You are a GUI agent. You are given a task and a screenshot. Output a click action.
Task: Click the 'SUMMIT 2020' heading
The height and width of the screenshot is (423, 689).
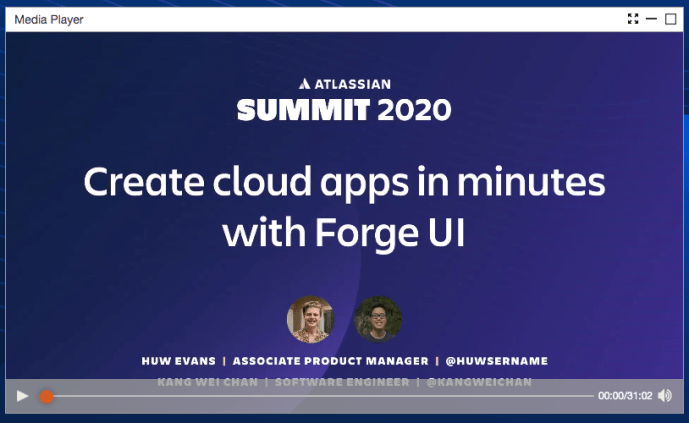344,109
